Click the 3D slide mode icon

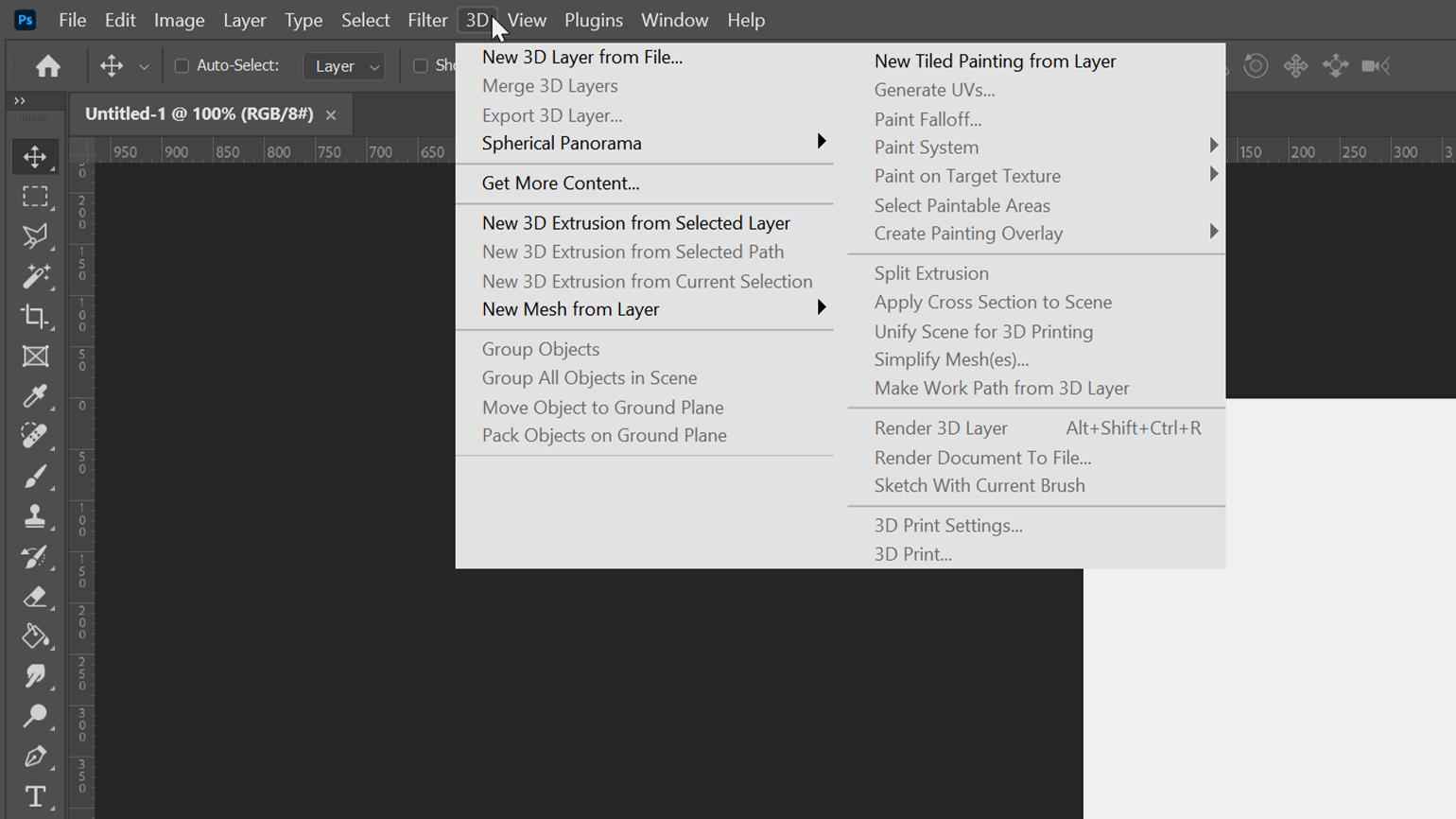(1335, 65)
